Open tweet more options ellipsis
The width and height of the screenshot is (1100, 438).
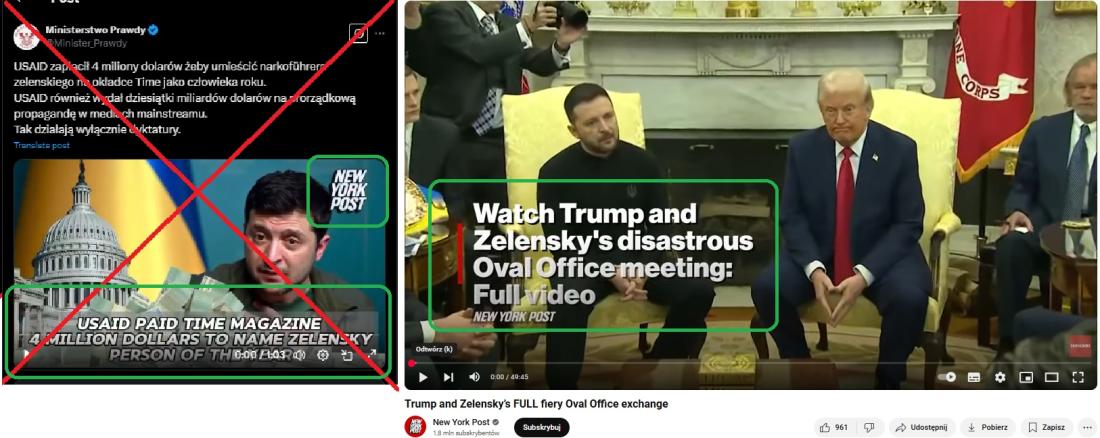pyautogui.click(x=380, y=33)
